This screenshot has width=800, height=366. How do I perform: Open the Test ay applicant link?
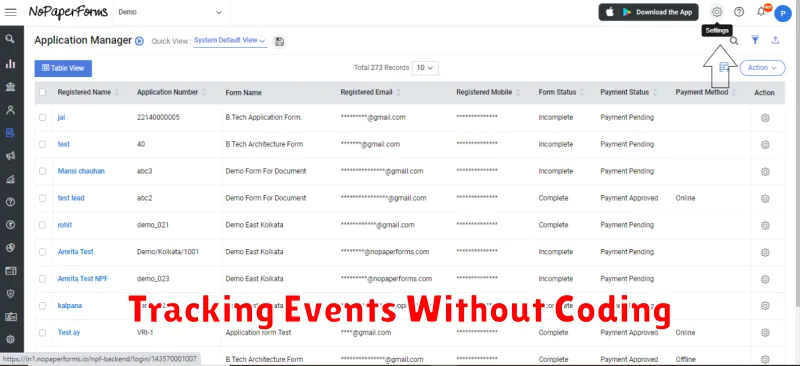tap(69, 332)
